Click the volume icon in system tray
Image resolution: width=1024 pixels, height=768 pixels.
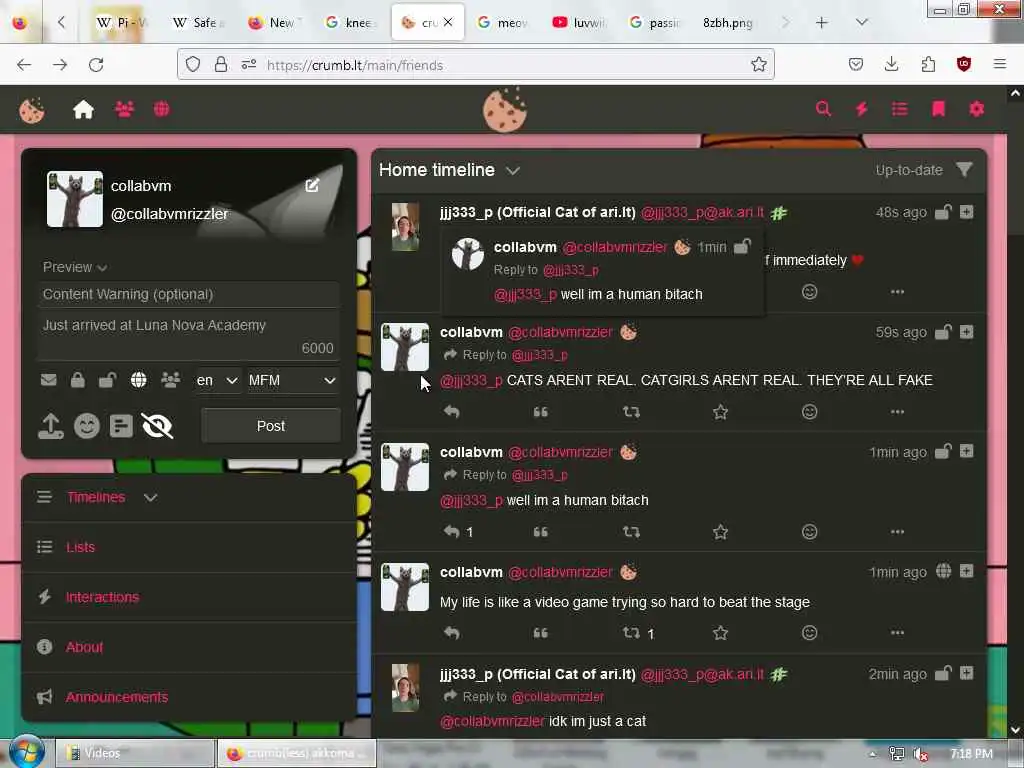point(920,754)
